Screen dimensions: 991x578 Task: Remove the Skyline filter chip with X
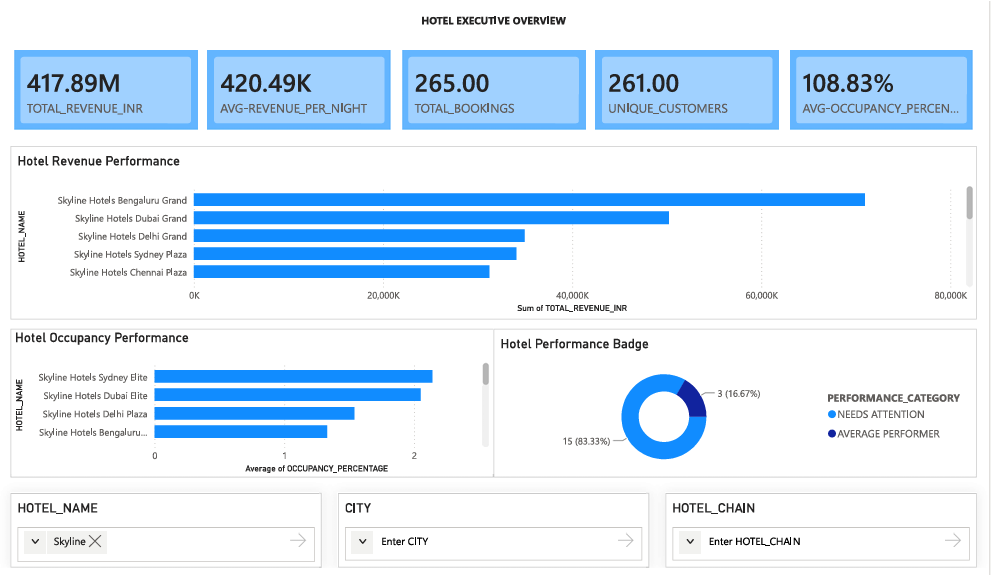pos(95,541)
